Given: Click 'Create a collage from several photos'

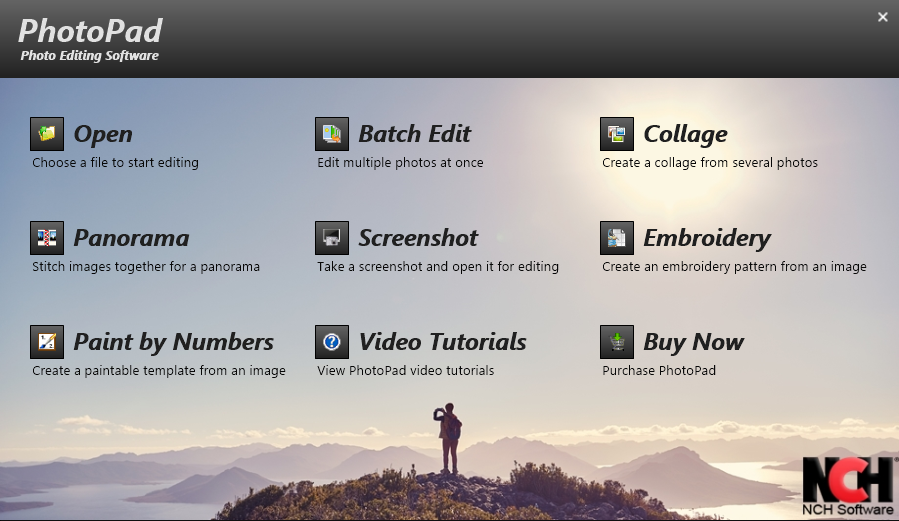Looking at the screenshot, I should click(x=710, y=163).
